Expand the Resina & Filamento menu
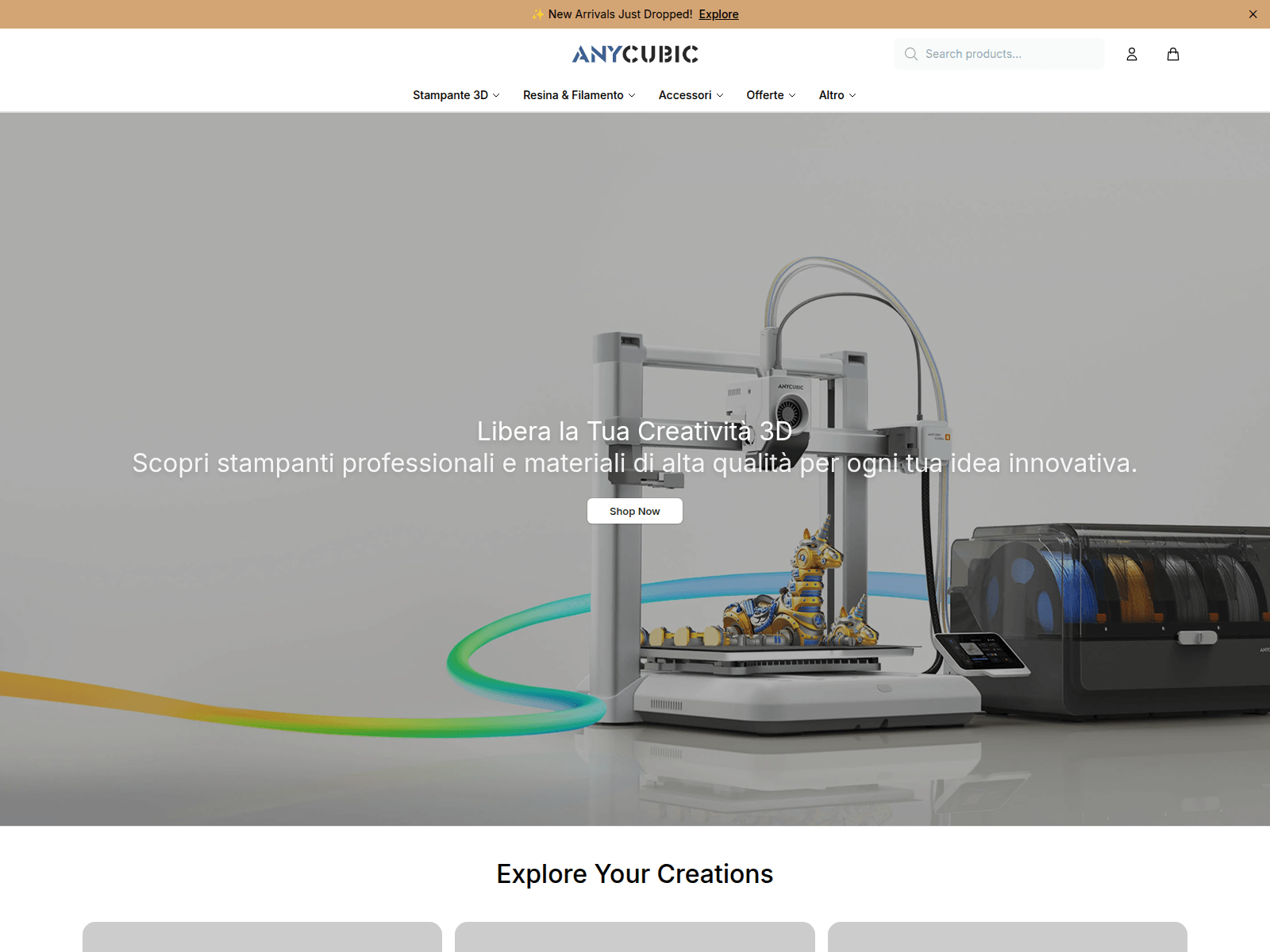1270x952 pixels. [579, 95]
